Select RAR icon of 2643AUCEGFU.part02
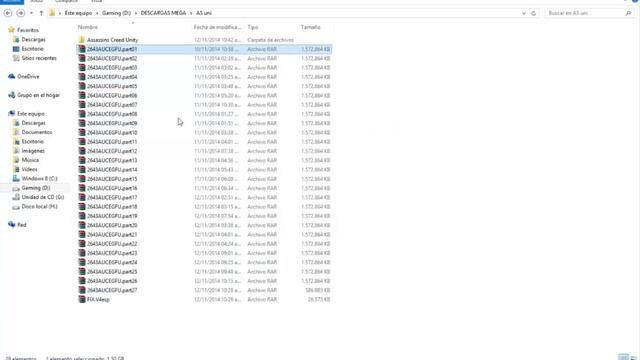Screen dimensions: 640x360 coord(82,58)
